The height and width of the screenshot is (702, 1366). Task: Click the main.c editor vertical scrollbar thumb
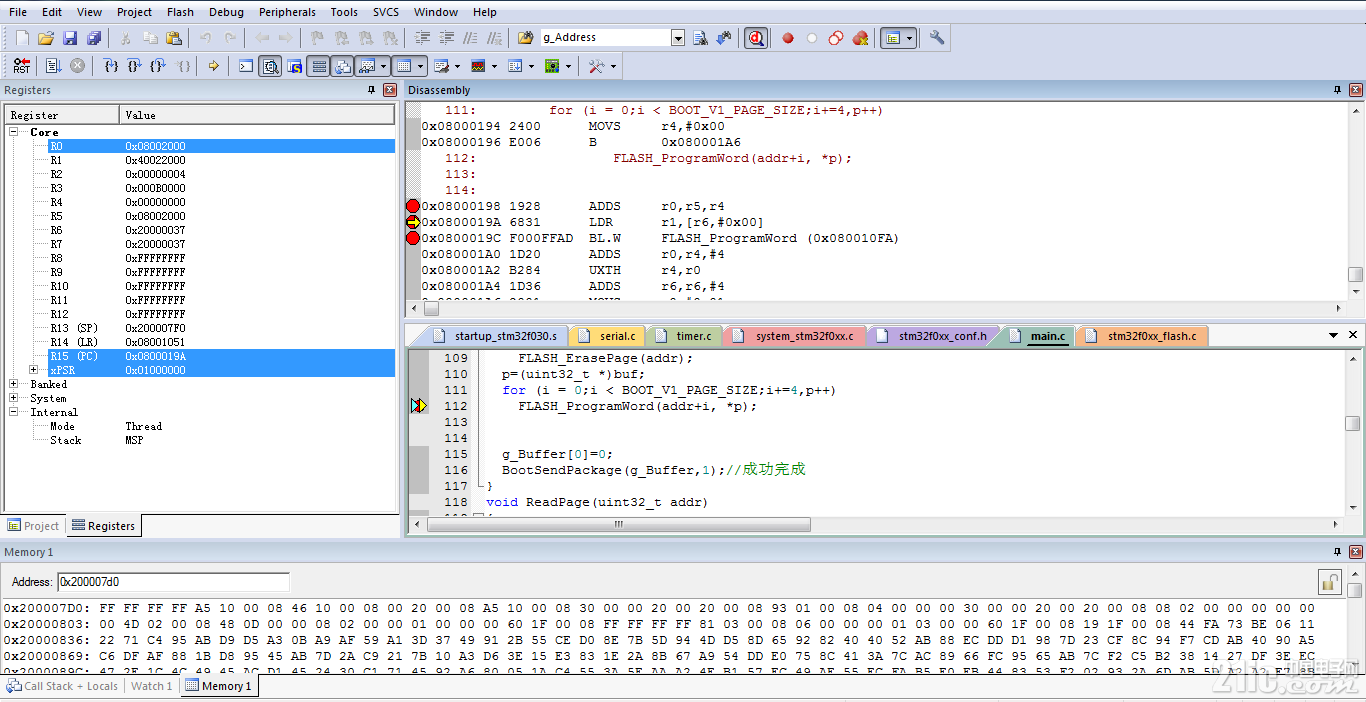tap(1352, 424)
